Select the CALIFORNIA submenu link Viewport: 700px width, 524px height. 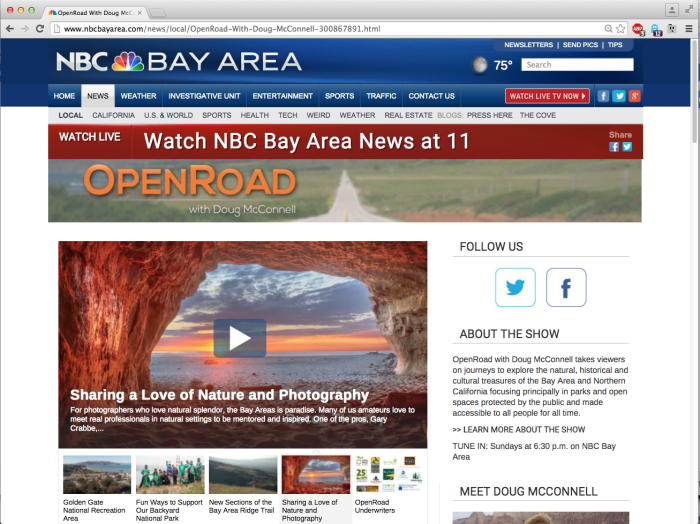[x=113, y=115]
